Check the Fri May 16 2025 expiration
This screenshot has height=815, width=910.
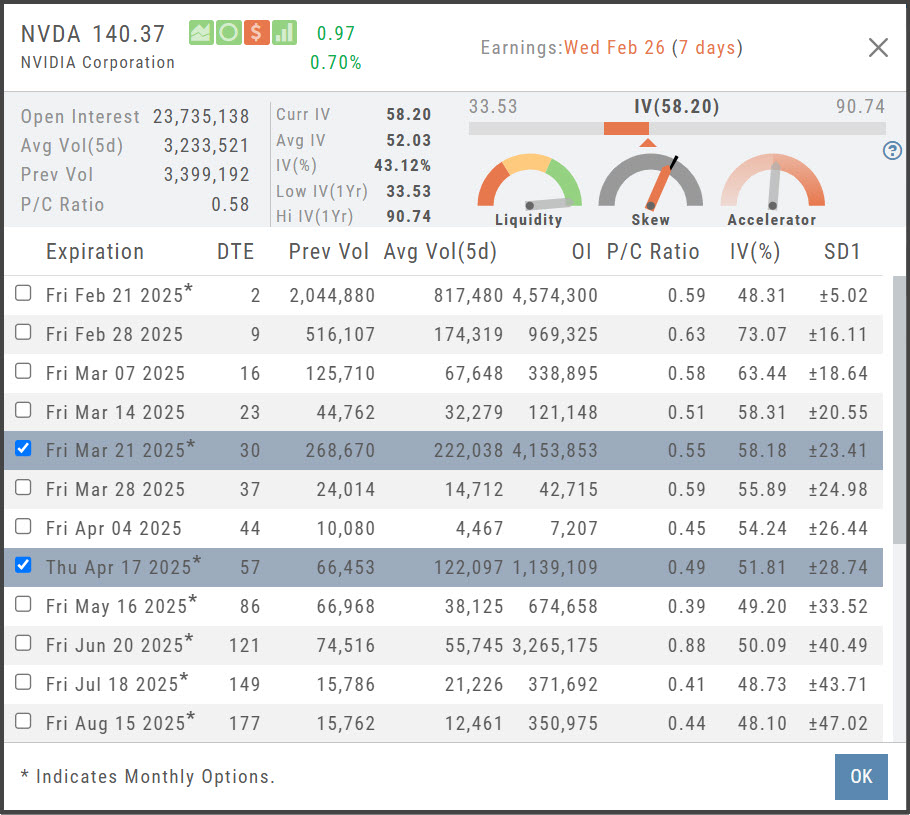tap(23, 604)
